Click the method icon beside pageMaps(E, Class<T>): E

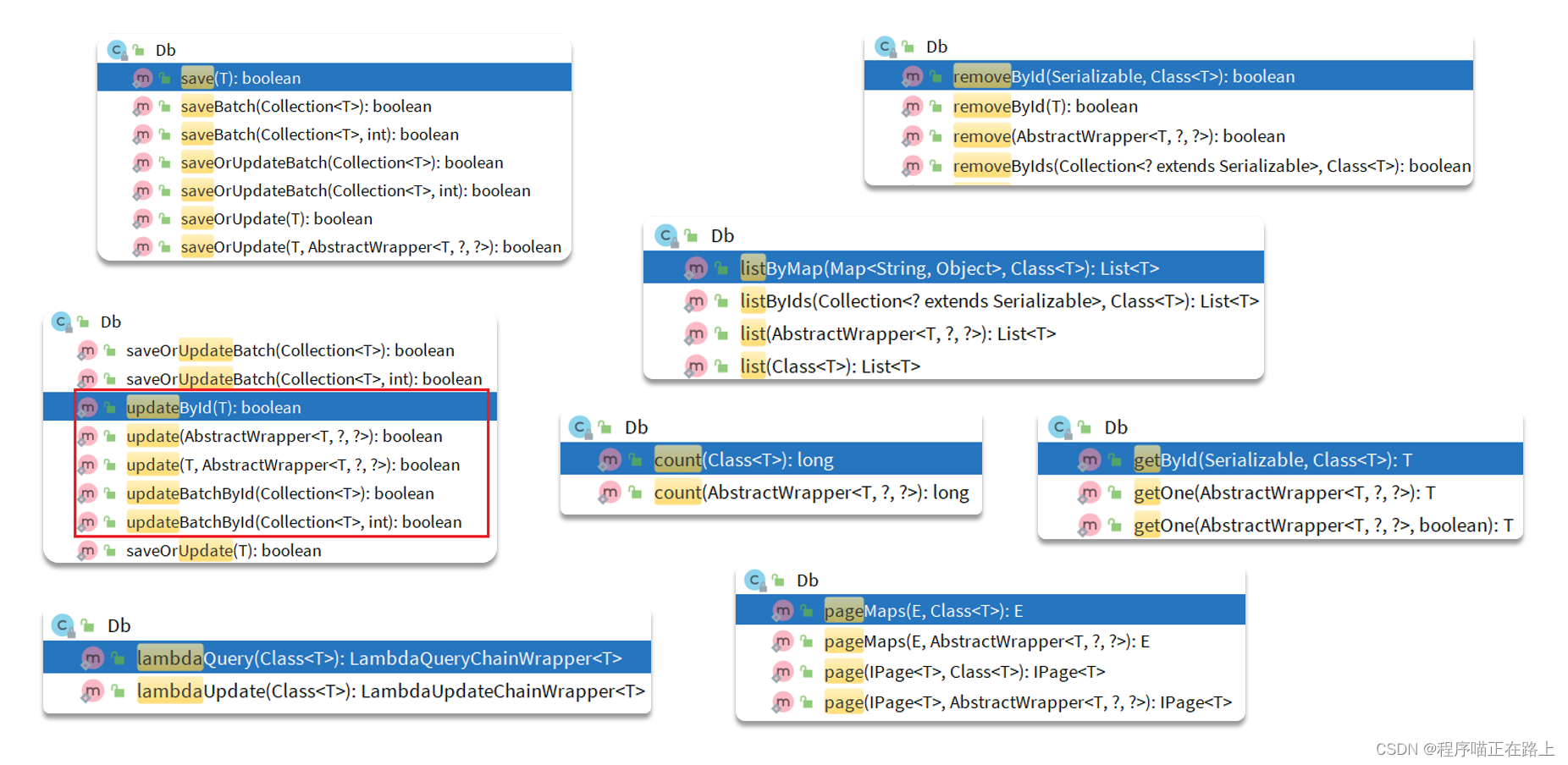click(x=782, y=611)
